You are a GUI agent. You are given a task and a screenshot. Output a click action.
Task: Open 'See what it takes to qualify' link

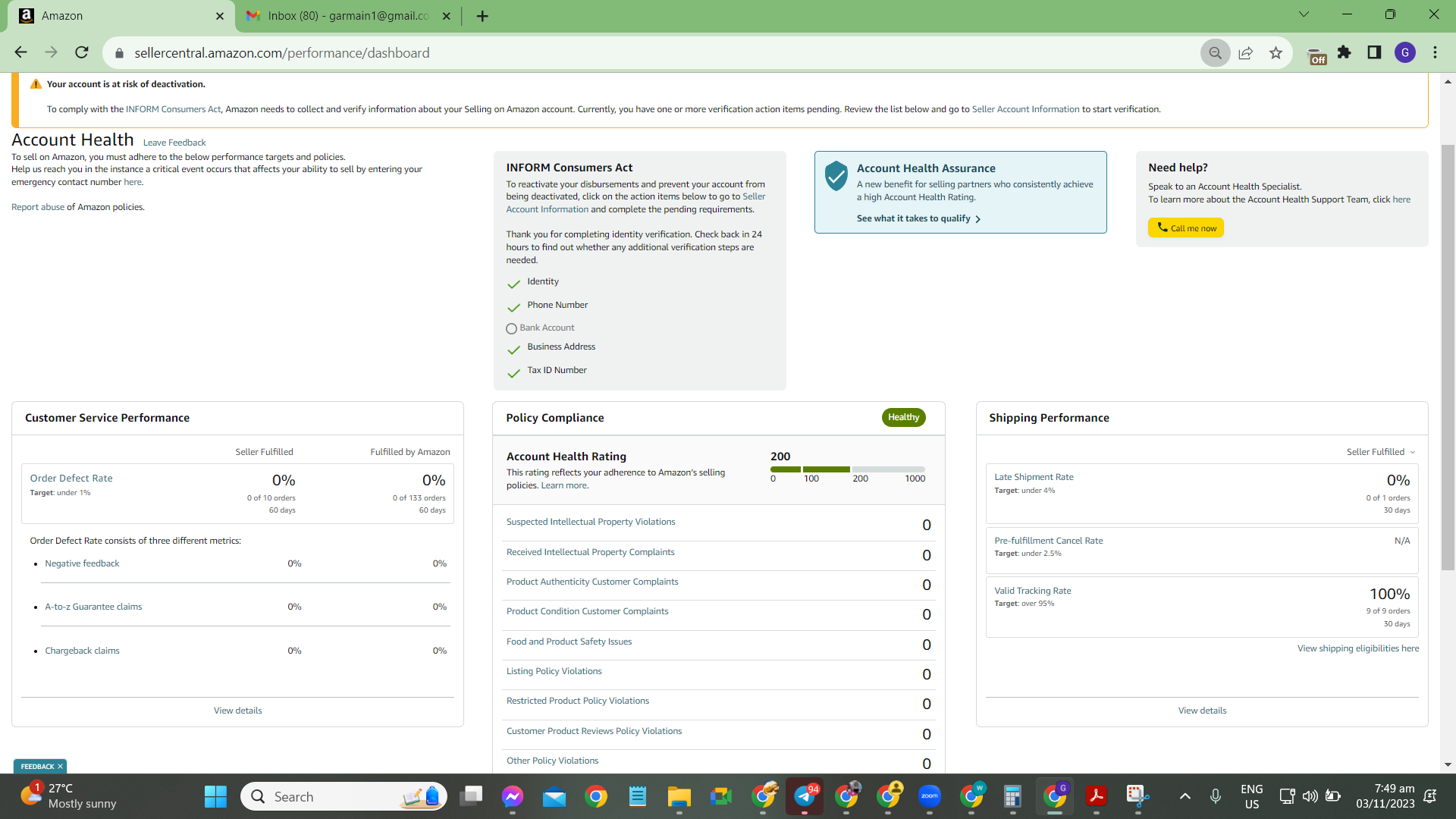(x=914, y=218)
